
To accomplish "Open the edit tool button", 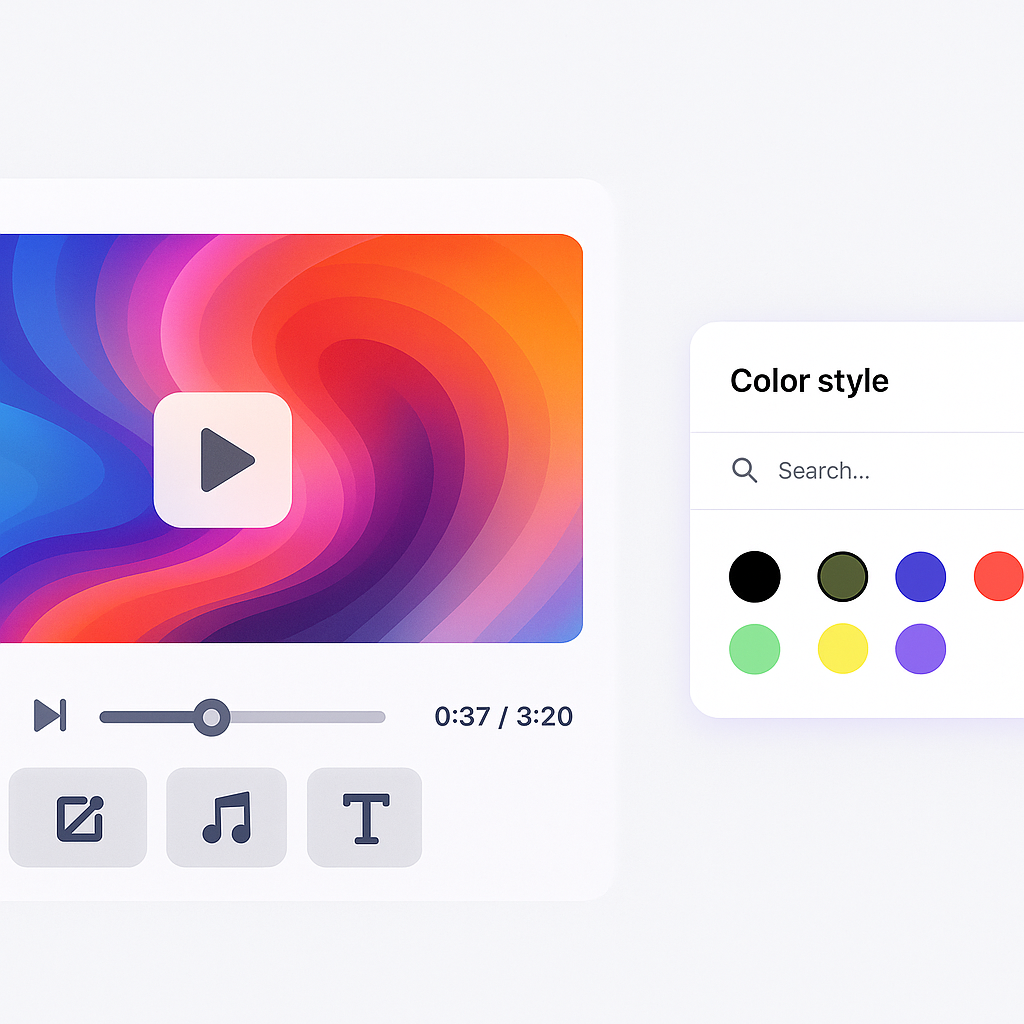I will pos(79,817).
